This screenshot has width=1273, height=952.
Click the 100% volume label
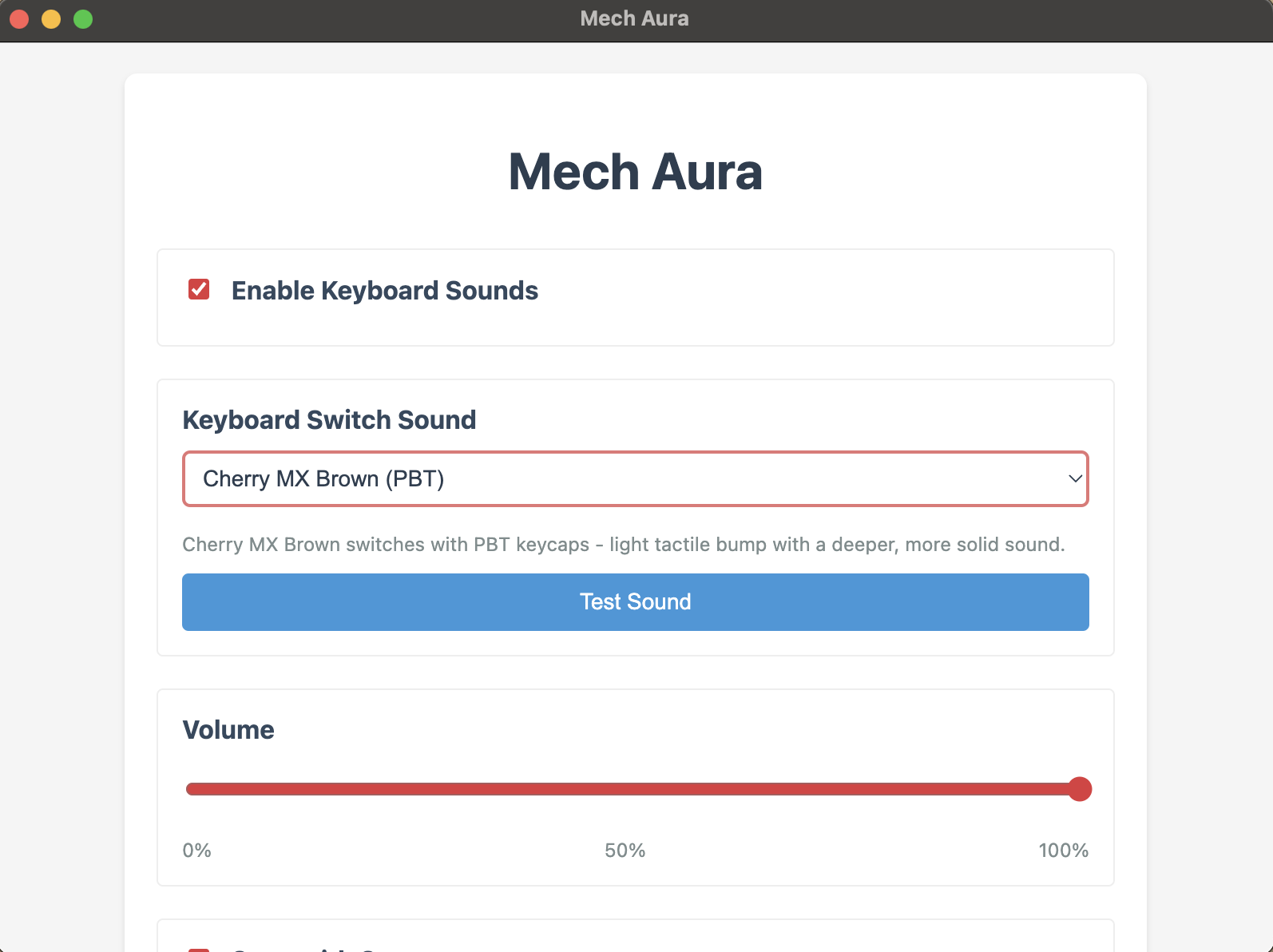pos(1064,851)
